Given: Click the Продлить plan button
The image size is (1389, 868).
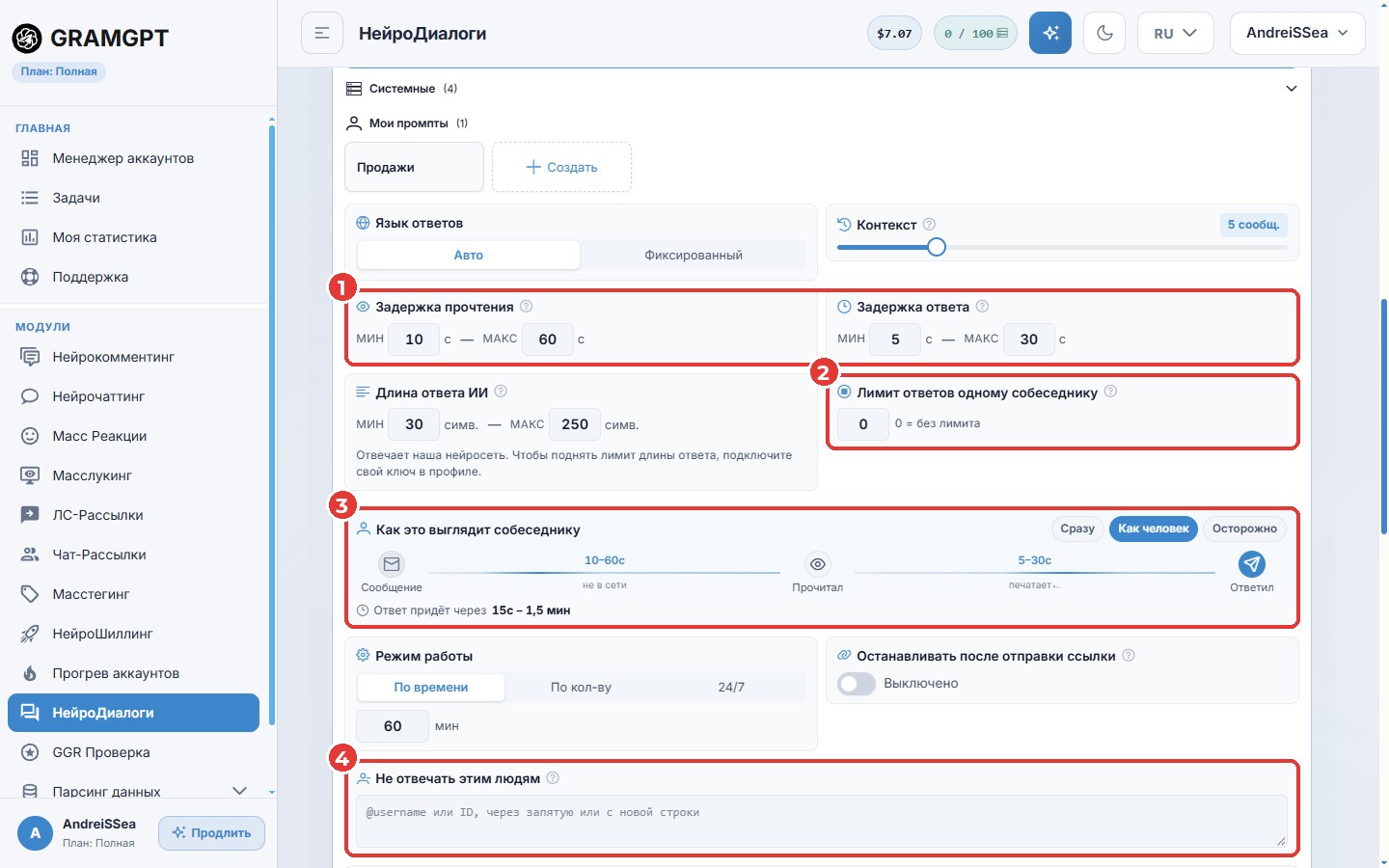Looking at the screenshot, I should click(211, 833).
